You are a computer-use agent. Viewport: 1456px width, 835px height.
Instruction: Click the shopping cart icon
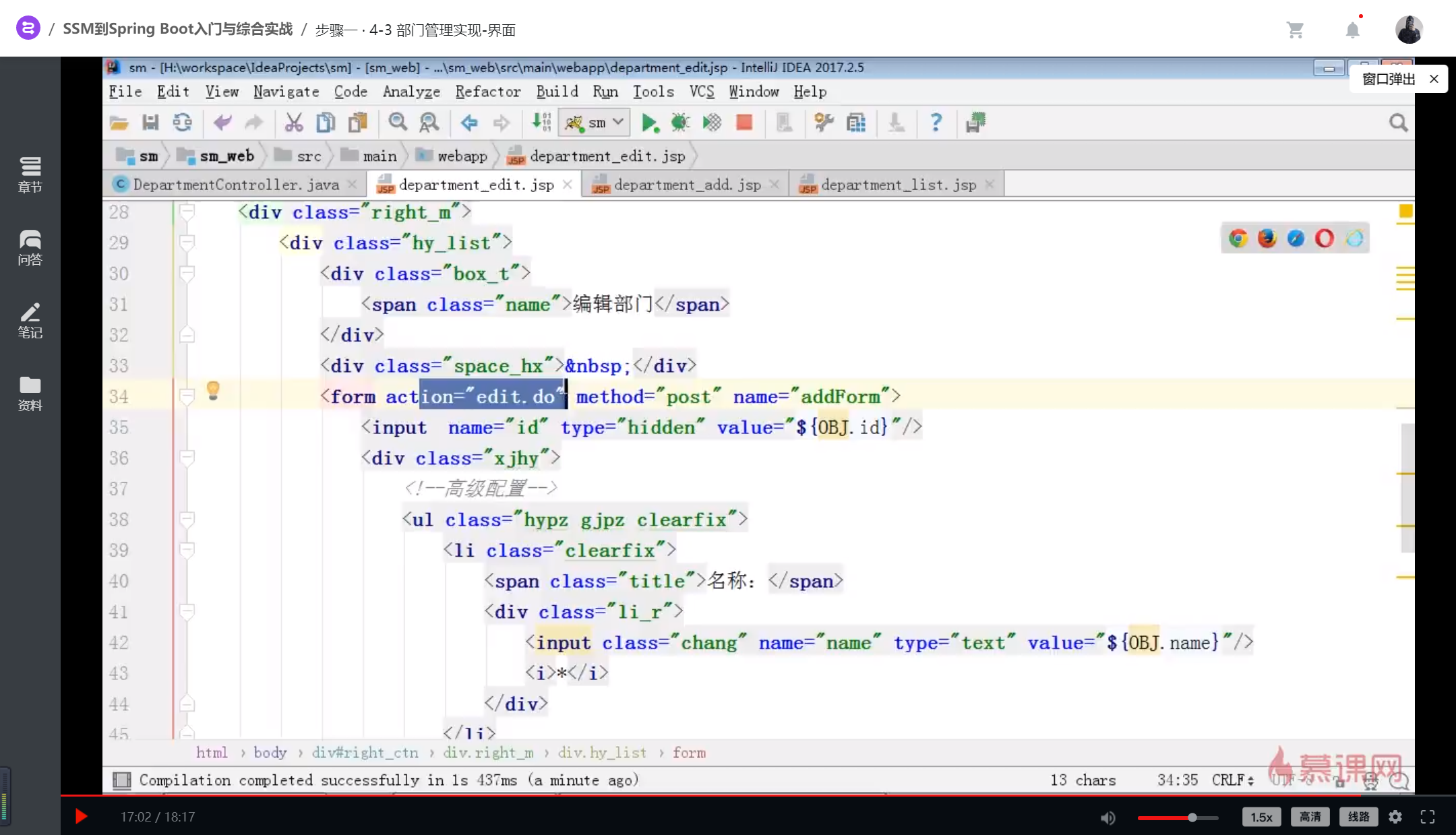[x=1295, y=30]
